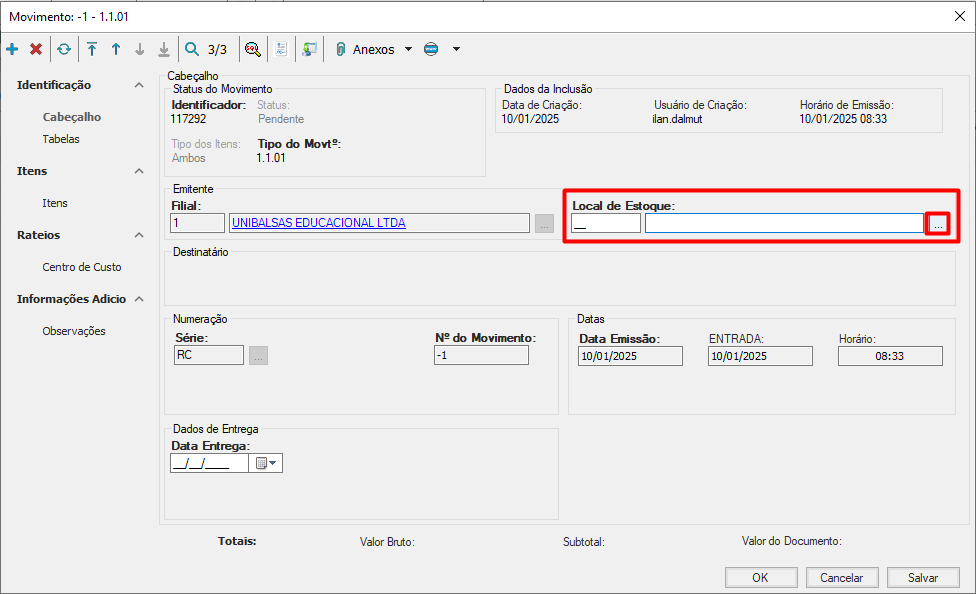Open the Data Entrega calendar dropdown
The width and height of the screenshot is (976, 594).
tap(266, 463)
